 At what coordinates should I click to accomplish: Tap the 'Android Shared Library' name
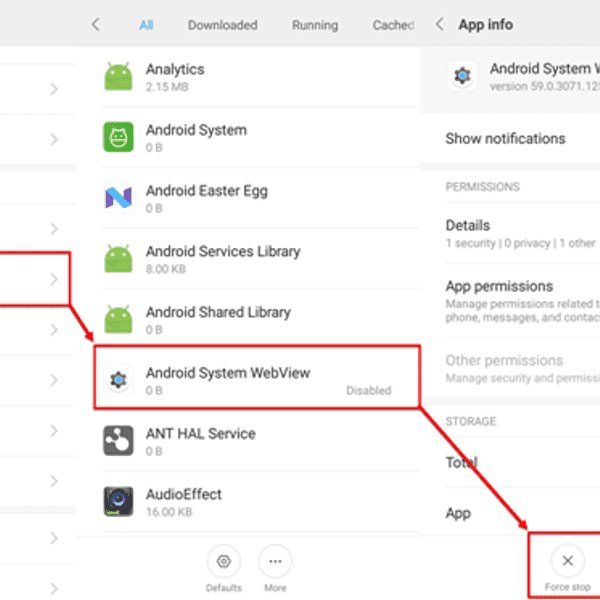tap(218, 312)
